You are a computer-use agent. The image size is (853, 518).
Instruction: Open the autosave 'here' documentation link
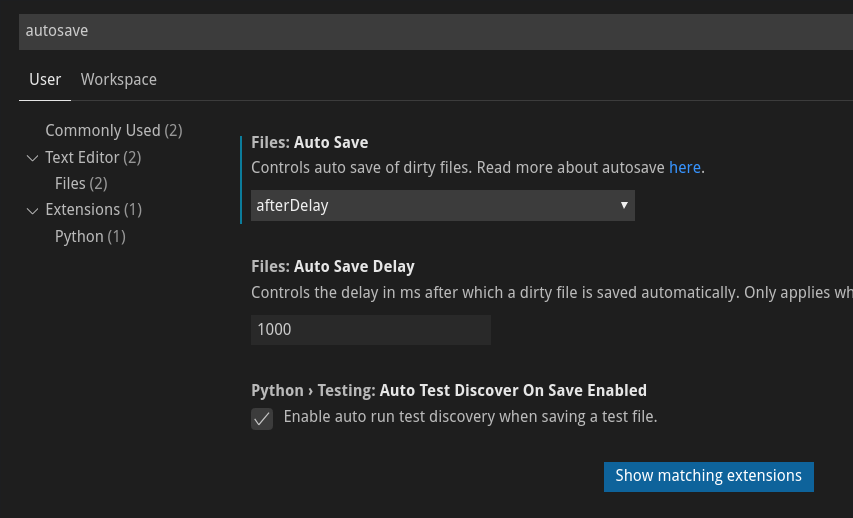coord(684,167)
